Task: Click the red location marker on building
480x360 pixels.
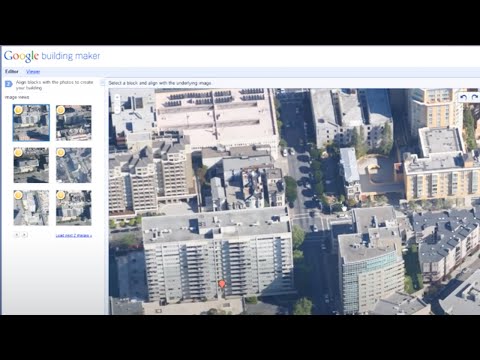Action: [x=222, y=284]
